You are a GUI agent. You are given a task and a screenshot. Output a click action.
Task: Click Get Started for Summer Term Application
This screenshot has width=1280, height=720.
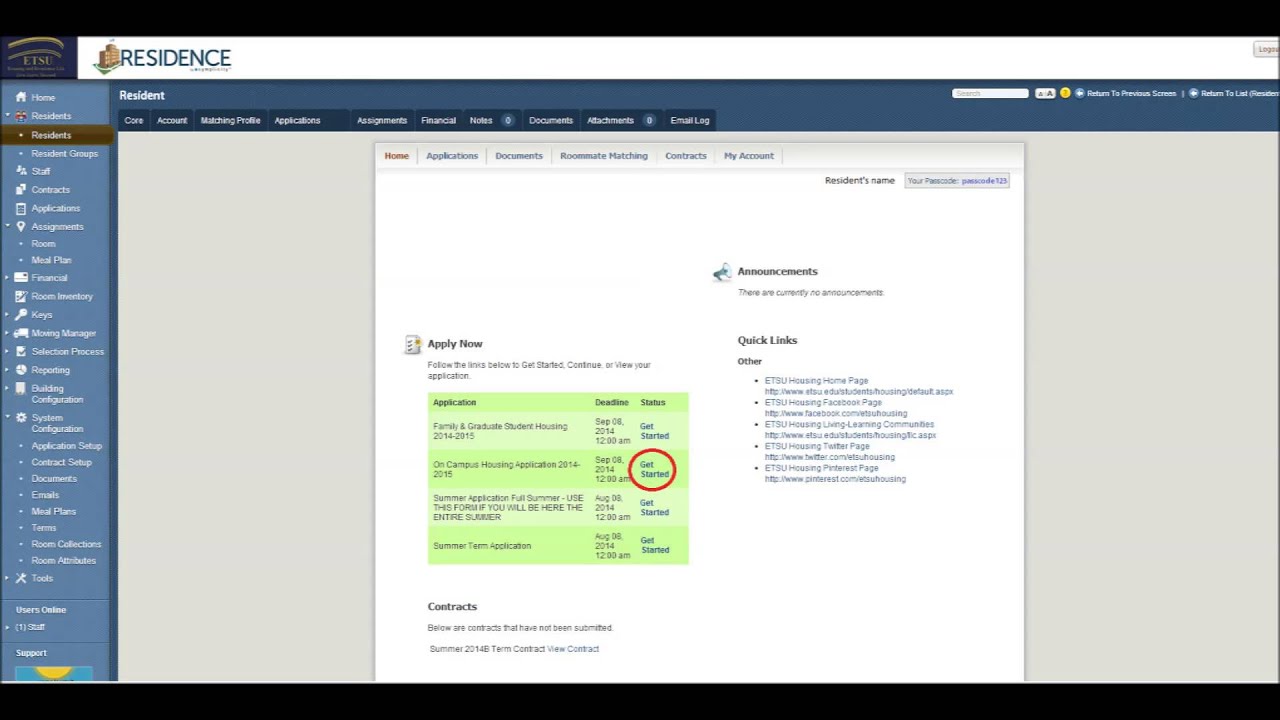pyautogui.click(x=654, y=545)
